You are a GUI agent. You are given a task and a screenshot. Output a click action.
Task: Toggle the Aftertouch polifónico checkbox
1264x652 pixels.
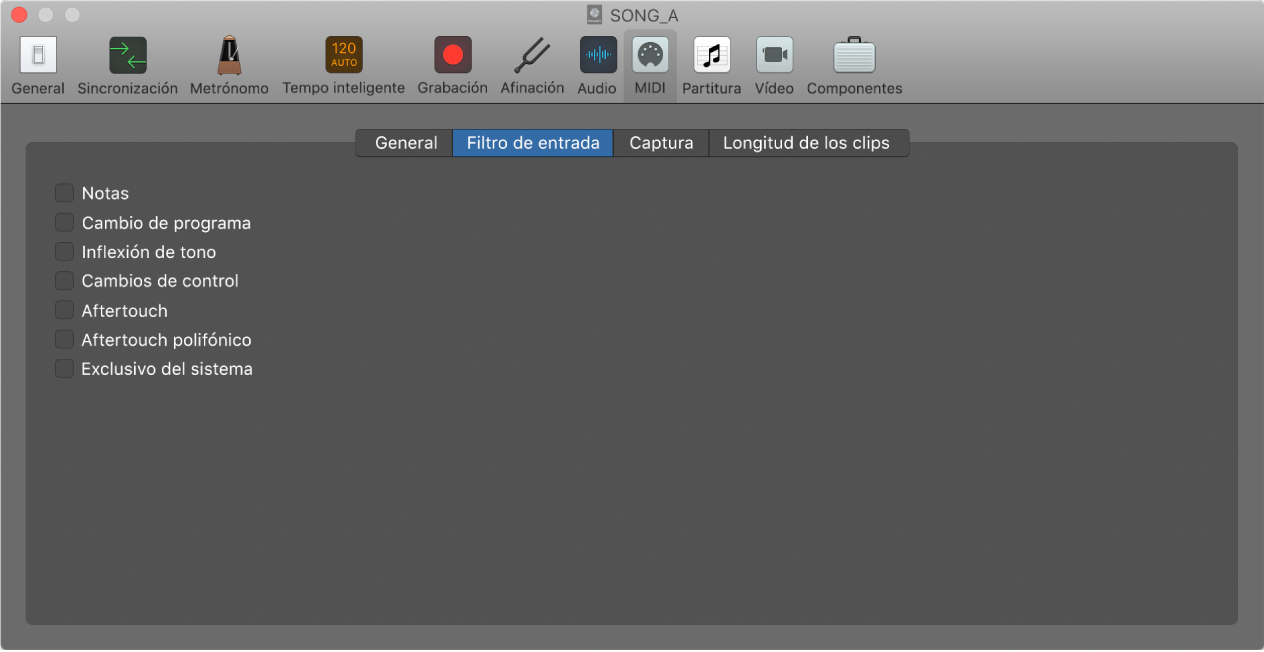(64, 339)
